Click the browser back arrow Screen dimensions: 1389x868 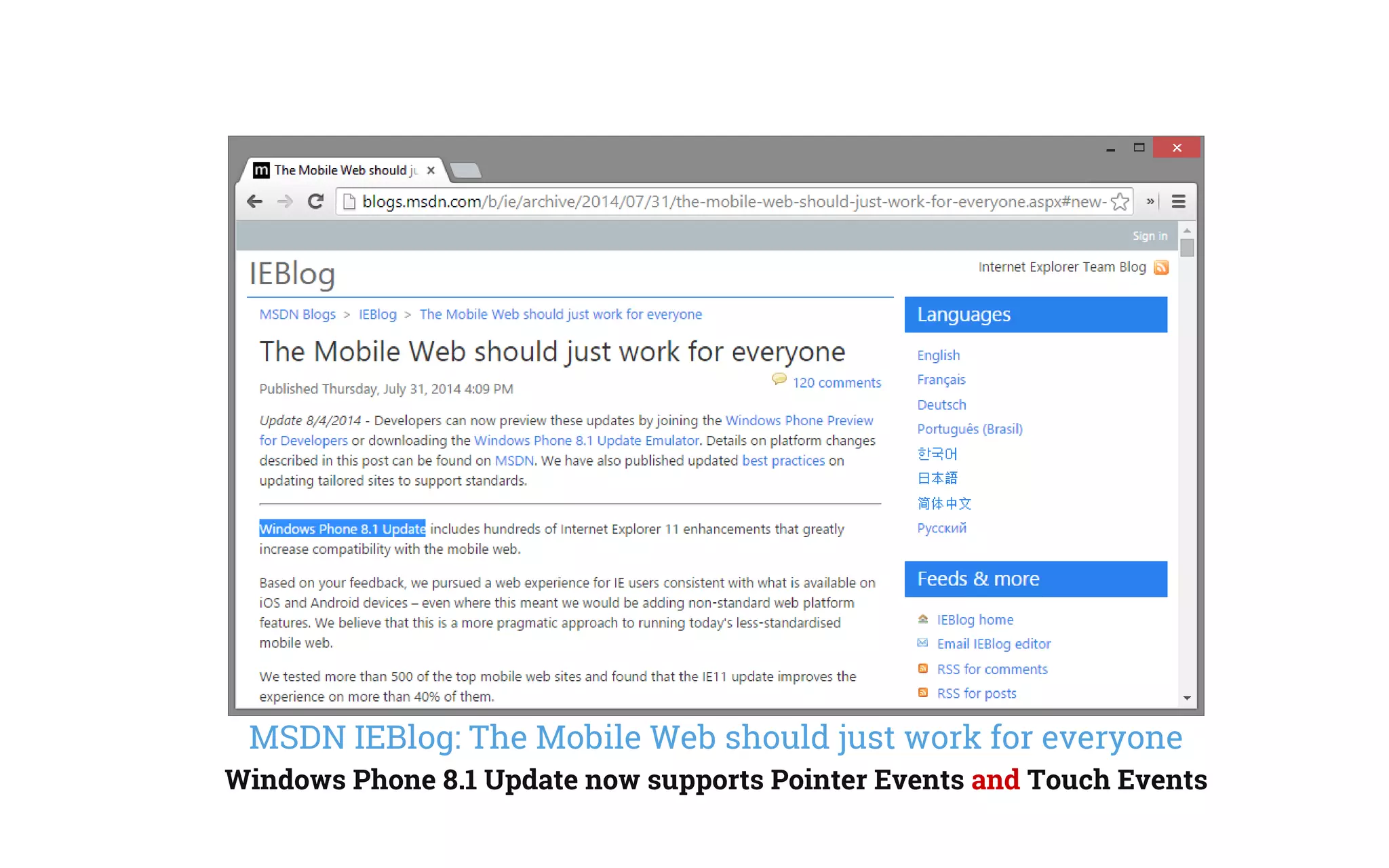point(254,201)
